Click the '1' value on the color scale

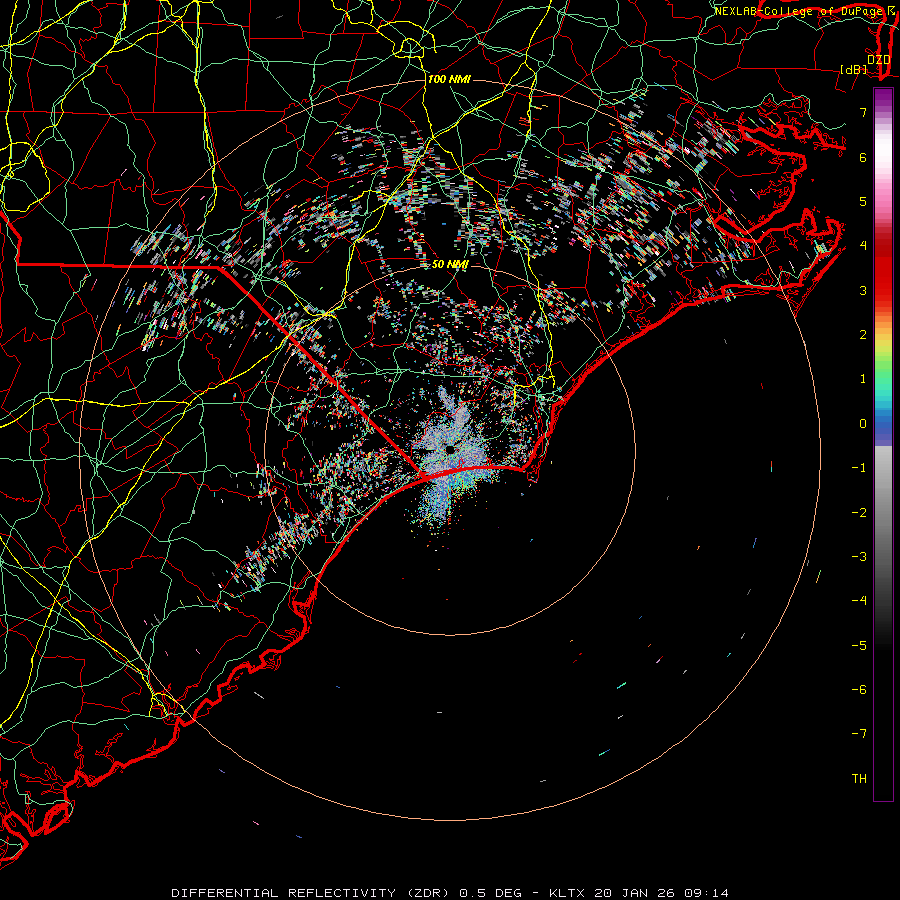pyautogui.click(x=863, y=379)
